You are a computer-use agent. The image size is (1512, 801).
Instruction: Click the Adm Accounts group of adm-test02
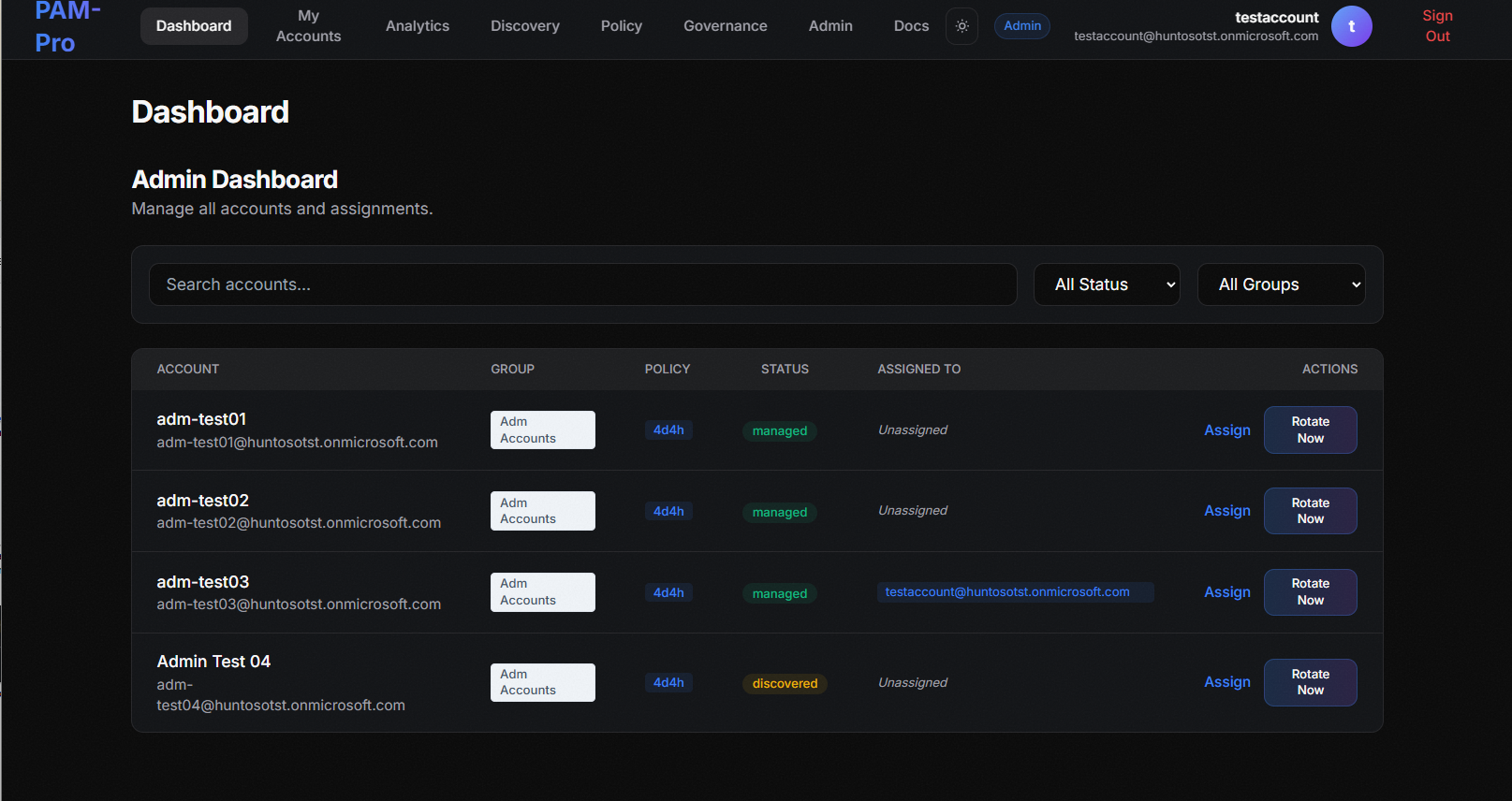(x=543, y=511)
